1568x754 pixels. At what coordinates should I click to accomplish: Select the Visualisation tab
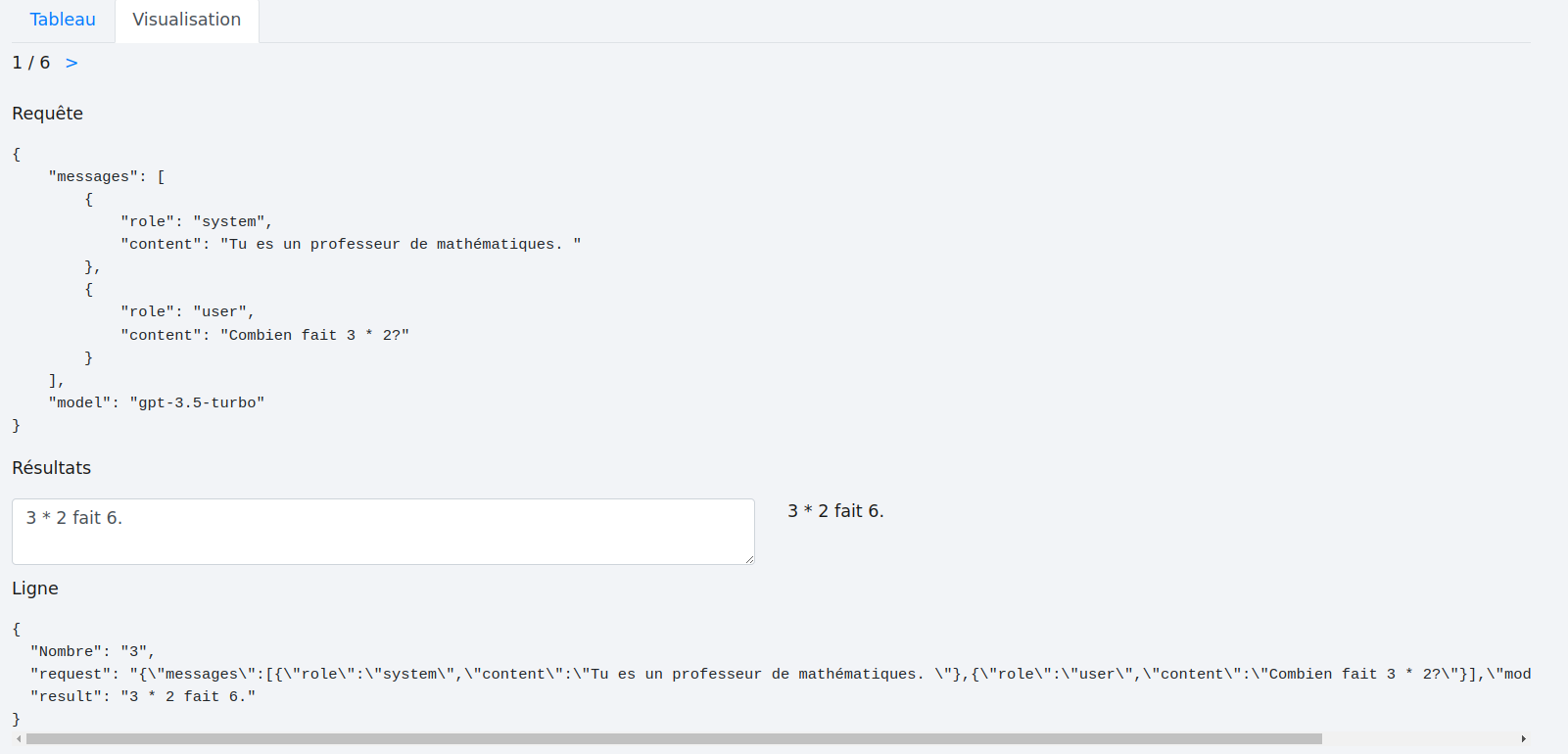coord(186,20)
